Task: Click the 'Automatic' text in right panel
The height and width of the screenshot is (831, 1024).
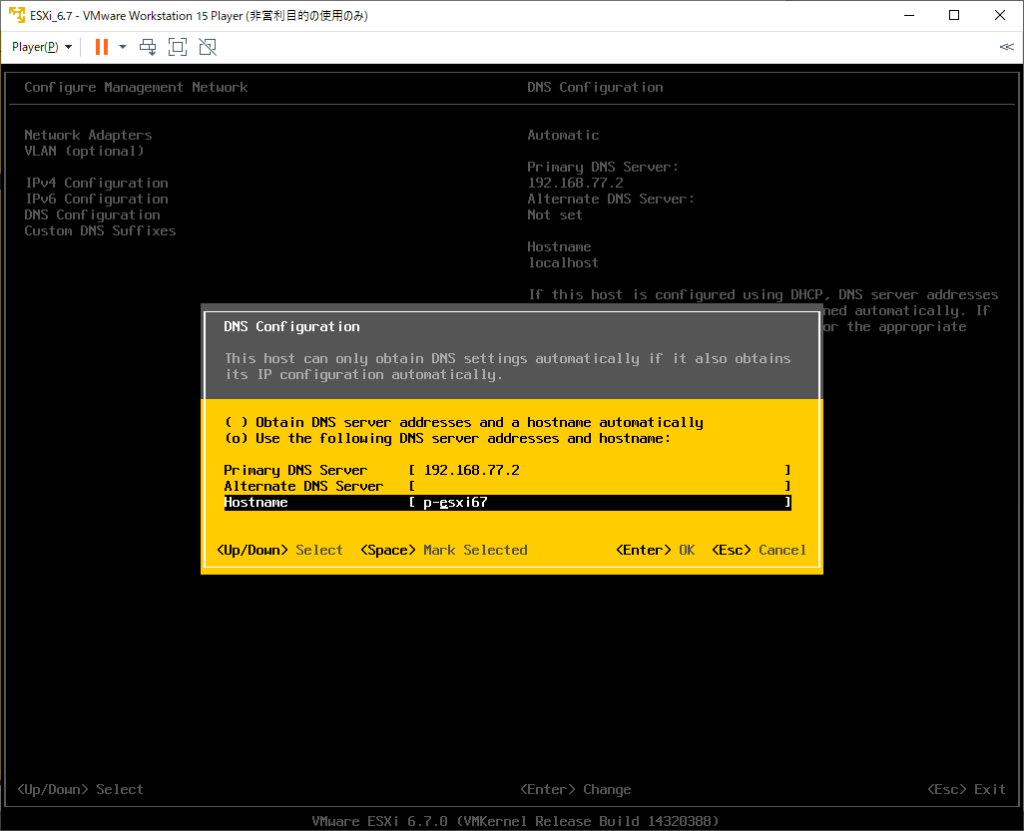Action: click(x=563, y=135)
